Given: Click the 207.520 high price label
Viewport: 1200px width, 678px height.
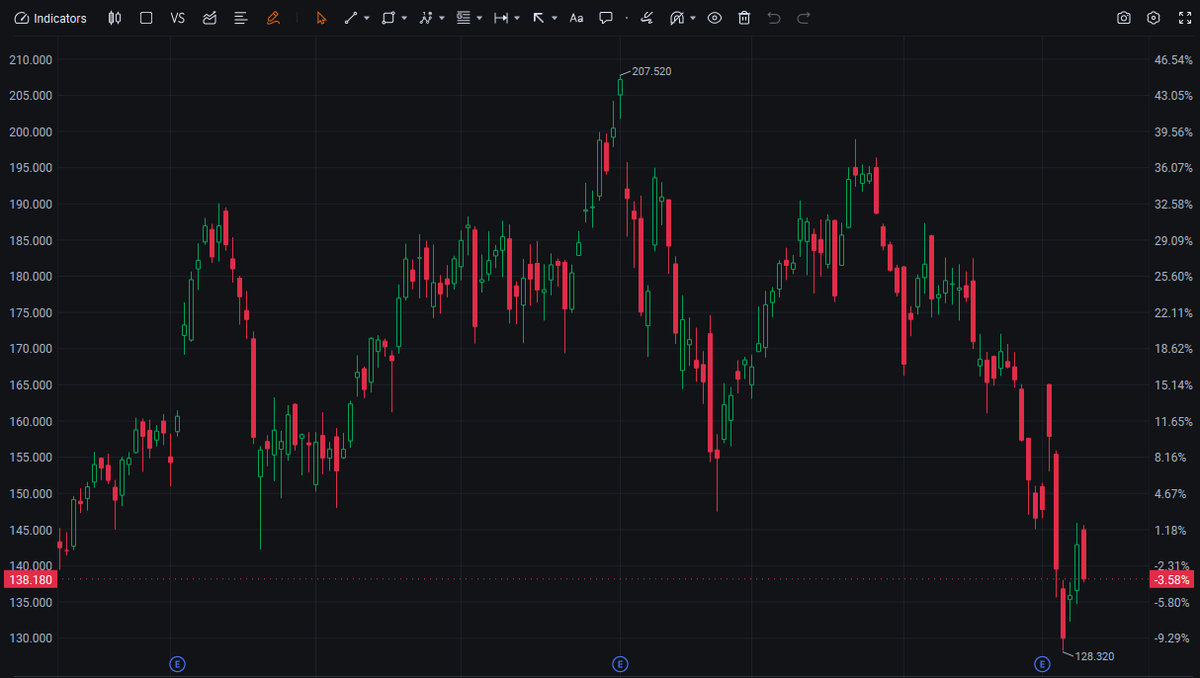Looking at the screenshot, I should coord(652,72).
